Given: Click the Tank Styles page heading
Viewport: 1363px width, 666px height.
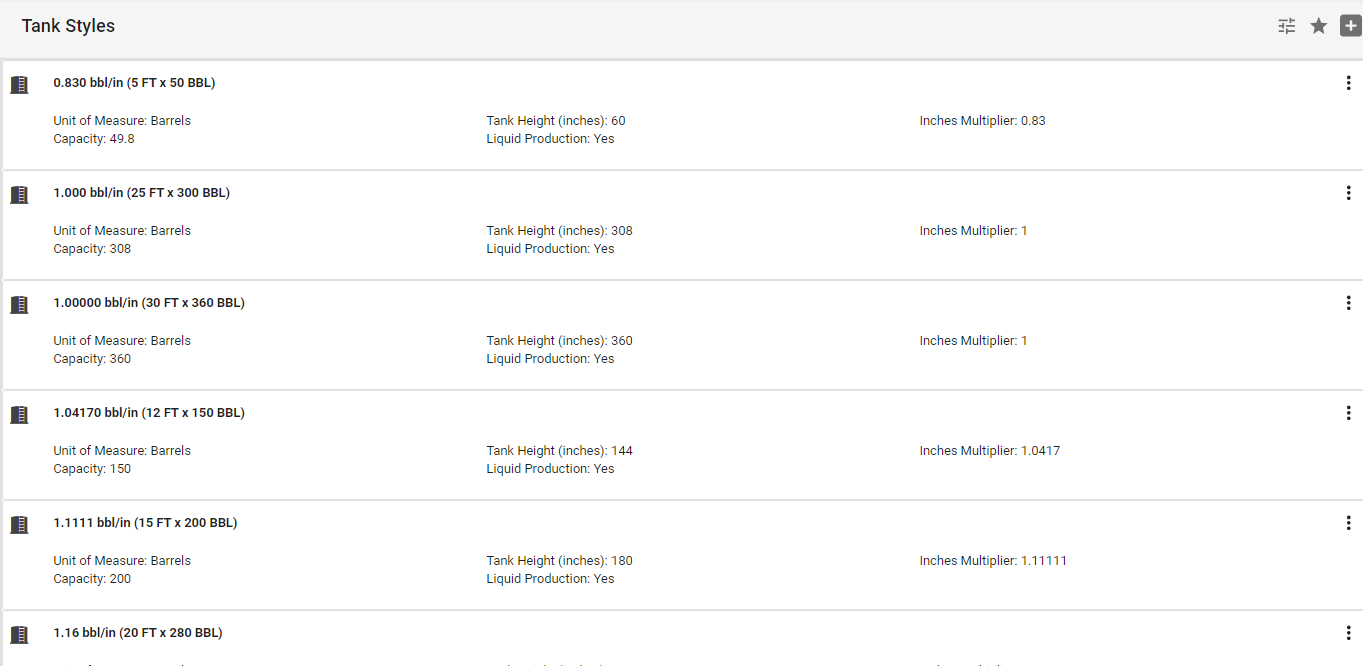Looking at the screenshot, I should (68, 26).
